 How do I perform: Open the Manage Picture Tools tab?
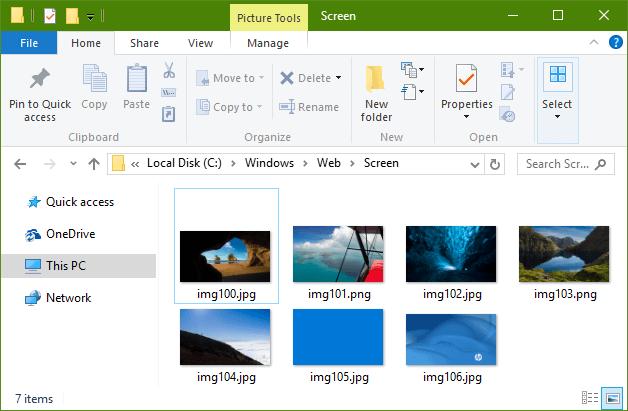268,43
